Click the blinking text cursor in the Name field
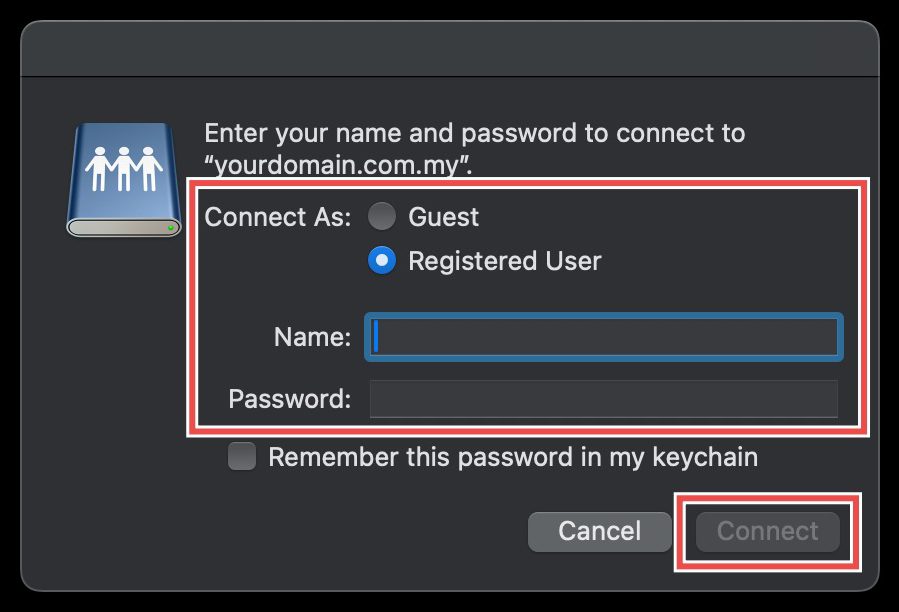Image resolution: width=899 pixels, height=612 pixels. [x=376, y=337]
